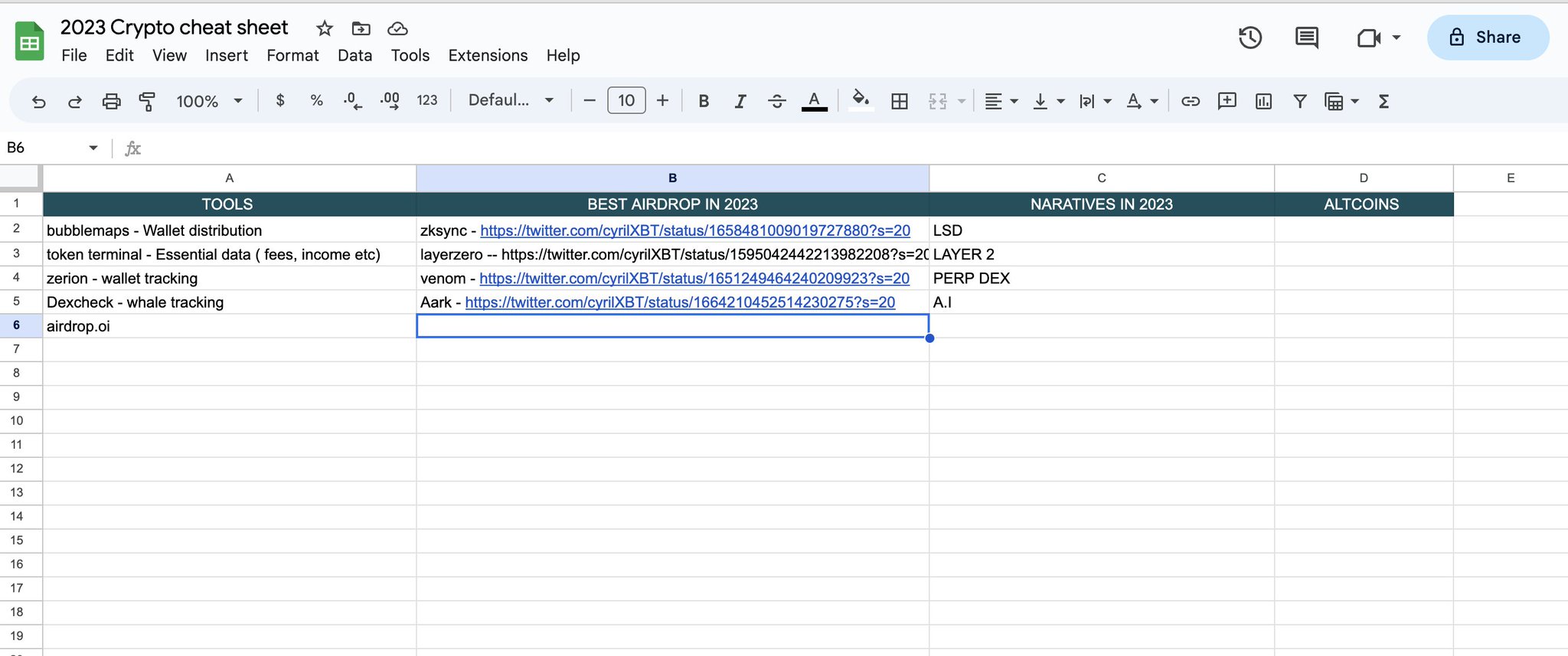Create a filter with funnel icon
The height and width of the screenshot is (656, 1568).
pyautogui.click(x=1299, y=101)
